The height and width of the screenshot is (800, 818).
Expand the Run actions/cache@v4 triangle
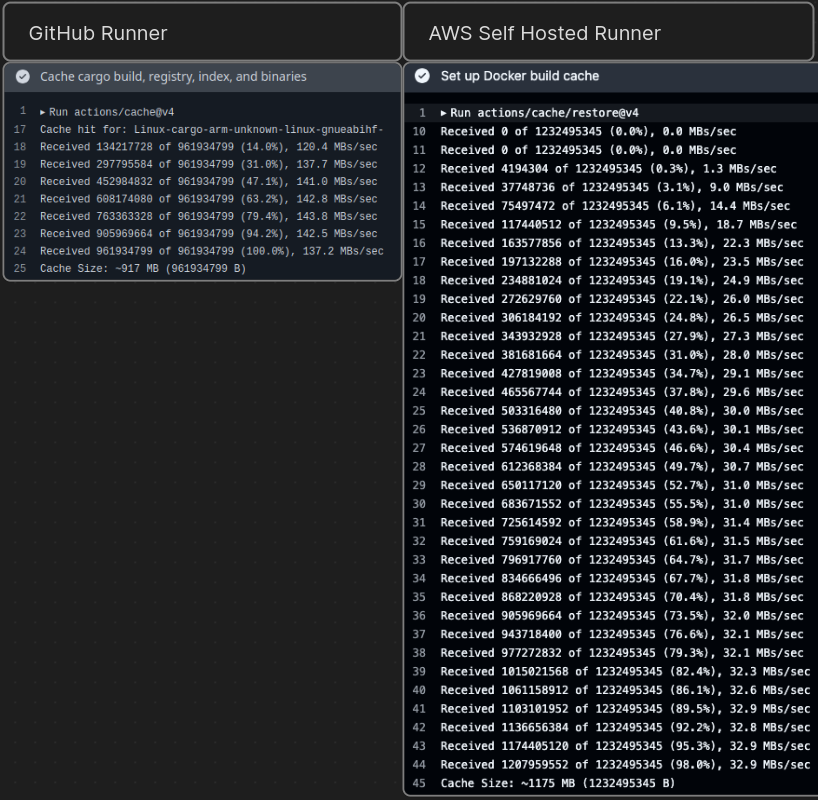(43, 112)
